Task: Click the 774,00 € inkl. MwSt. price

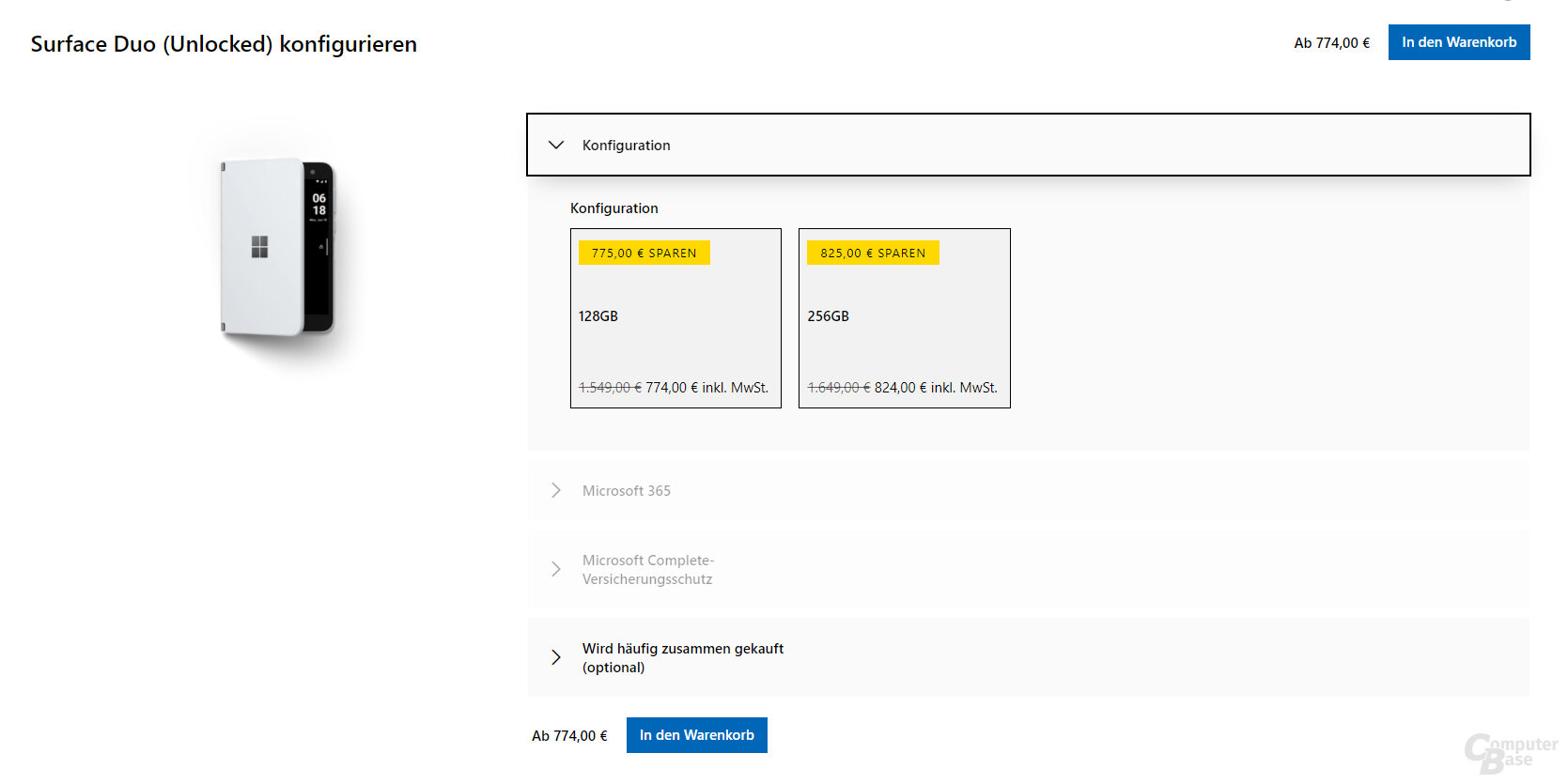Action: pos(706,388)
